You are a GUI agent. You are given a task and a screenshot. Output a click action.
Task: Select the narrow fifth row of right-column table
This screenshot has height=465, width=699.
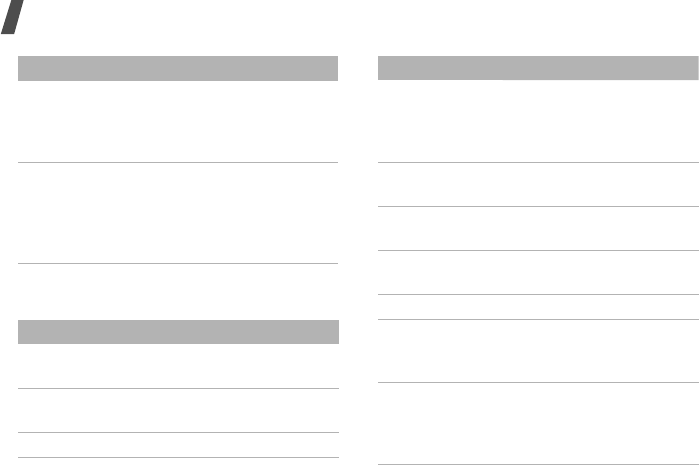[538, 307]
